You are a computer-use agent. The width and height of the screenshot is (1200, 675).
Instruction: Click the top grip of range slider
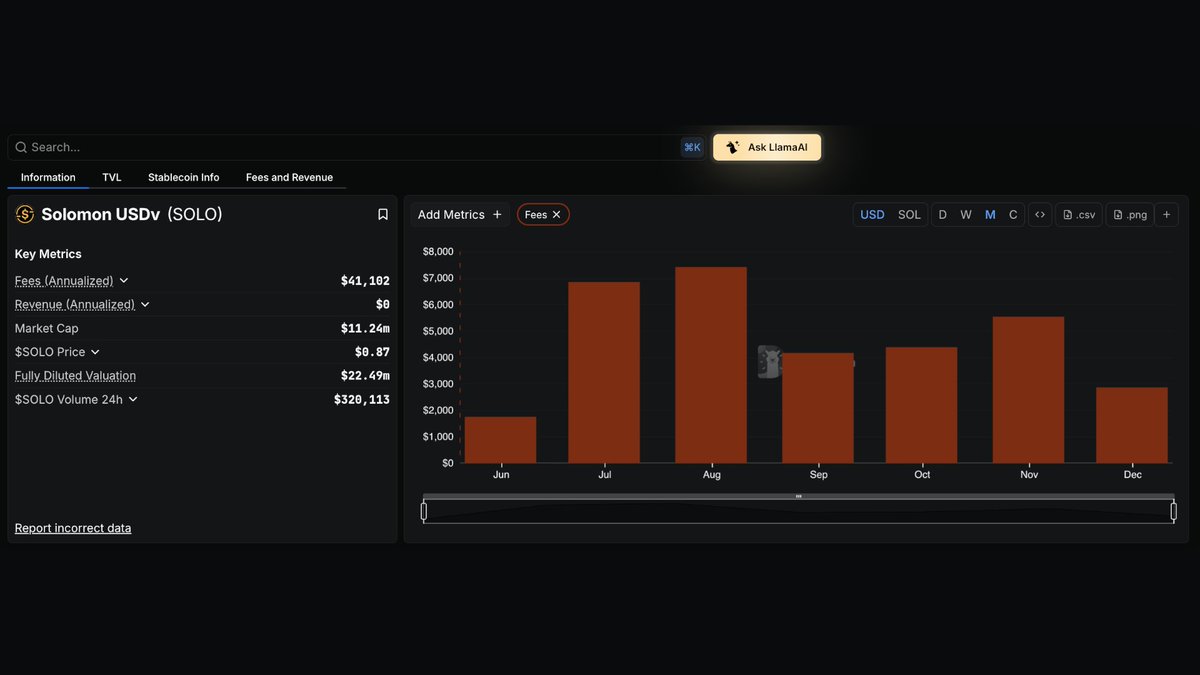798,496
